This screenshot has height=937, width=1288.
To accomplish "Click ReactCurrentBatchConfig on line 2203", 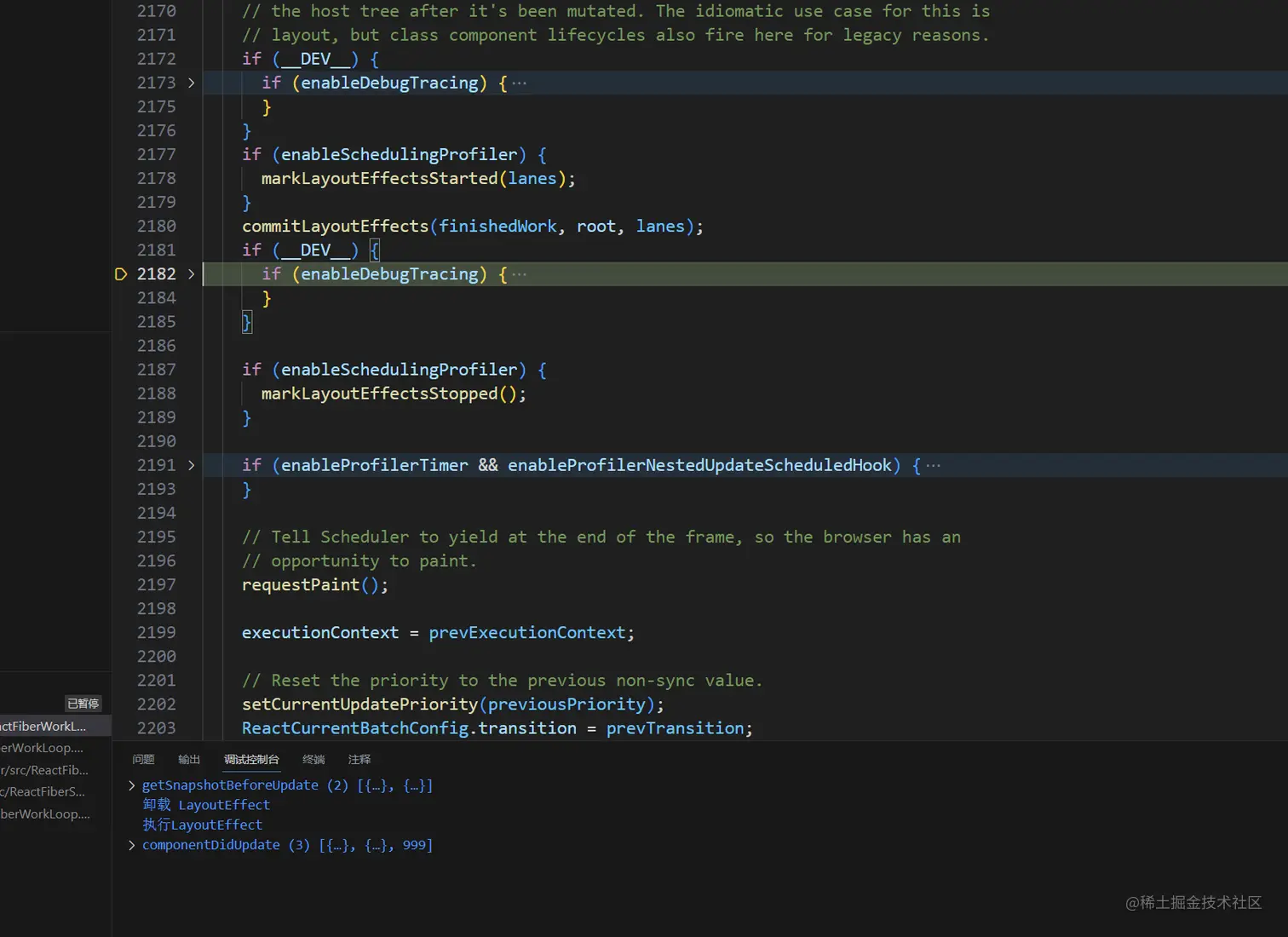I will point(355,728).
